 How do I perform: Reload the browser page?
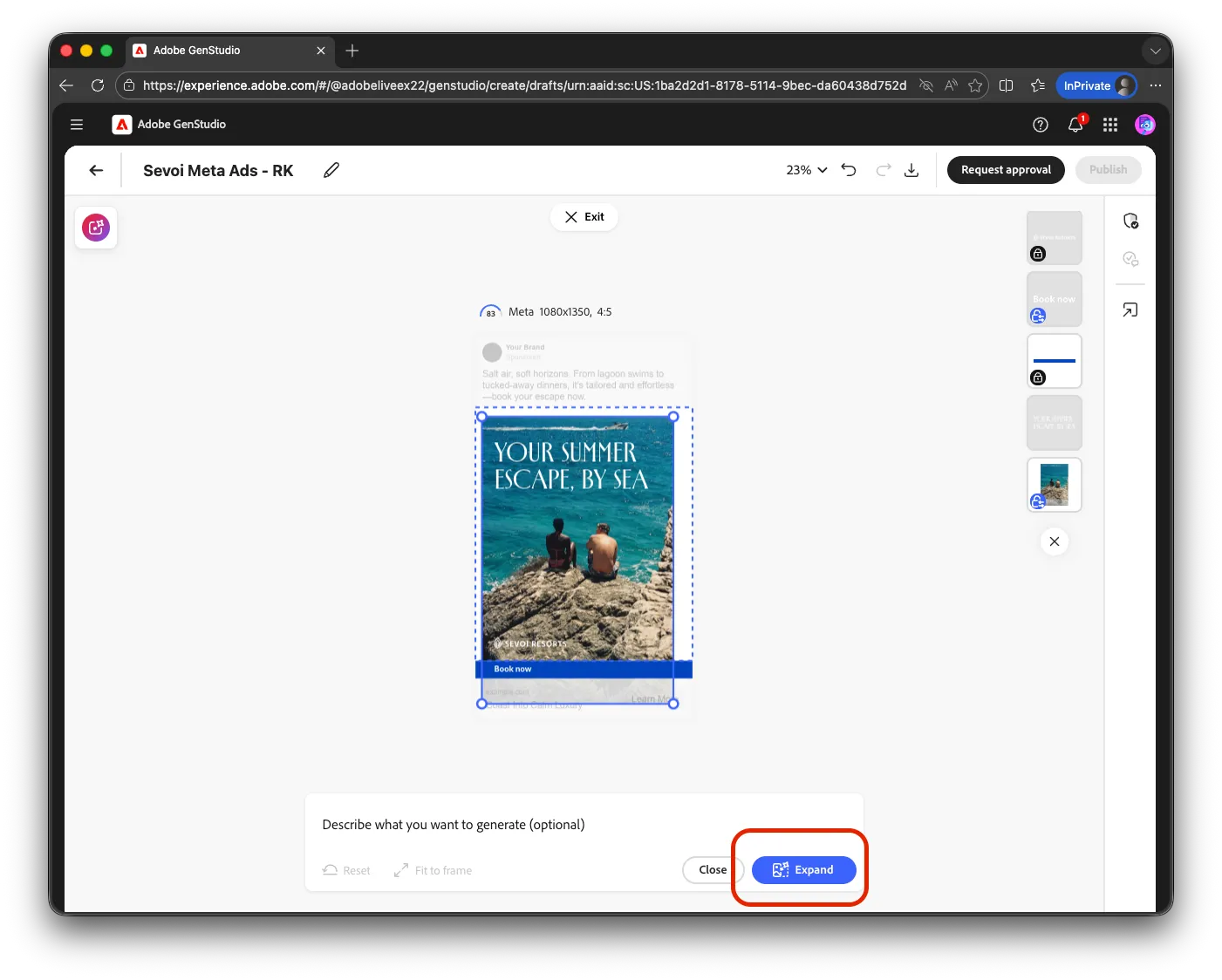[x=98, y=85]
